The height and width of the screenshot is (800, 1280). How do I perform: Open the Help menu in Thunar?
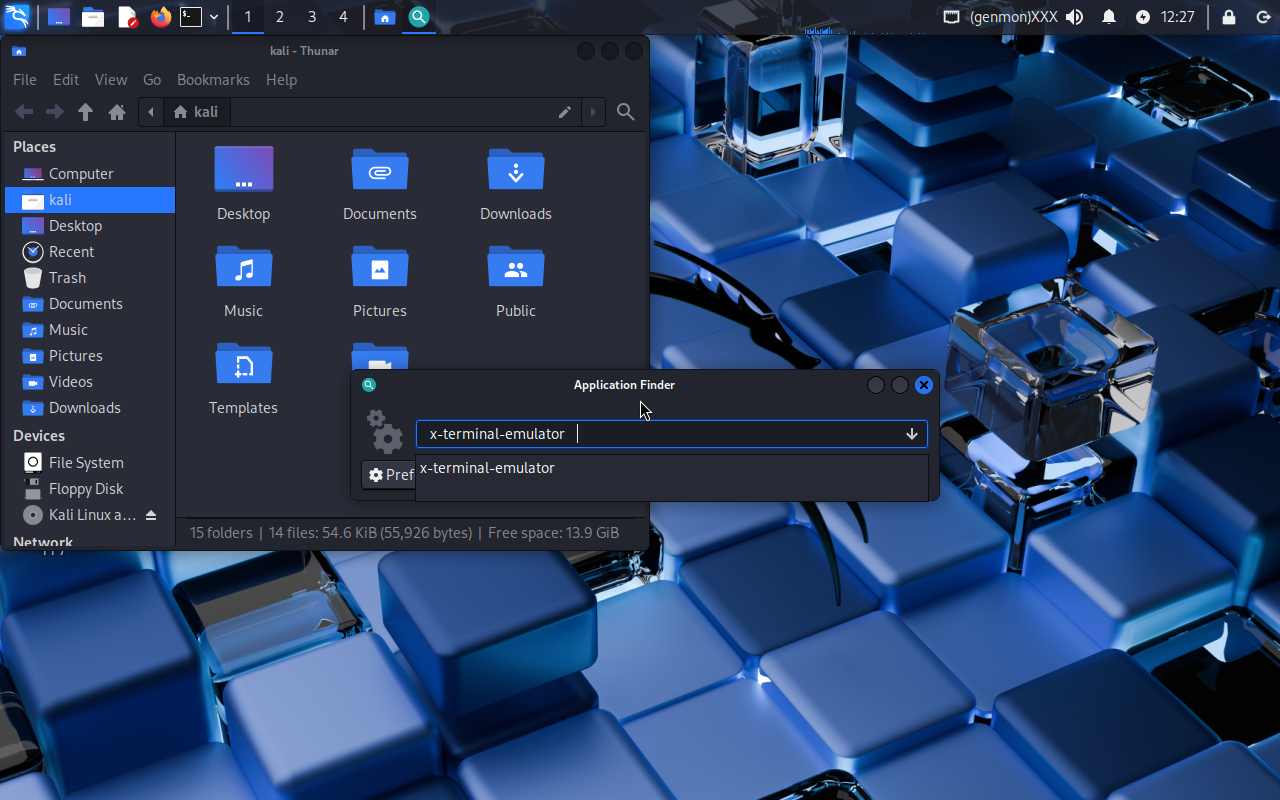click(x=282, y=80)
